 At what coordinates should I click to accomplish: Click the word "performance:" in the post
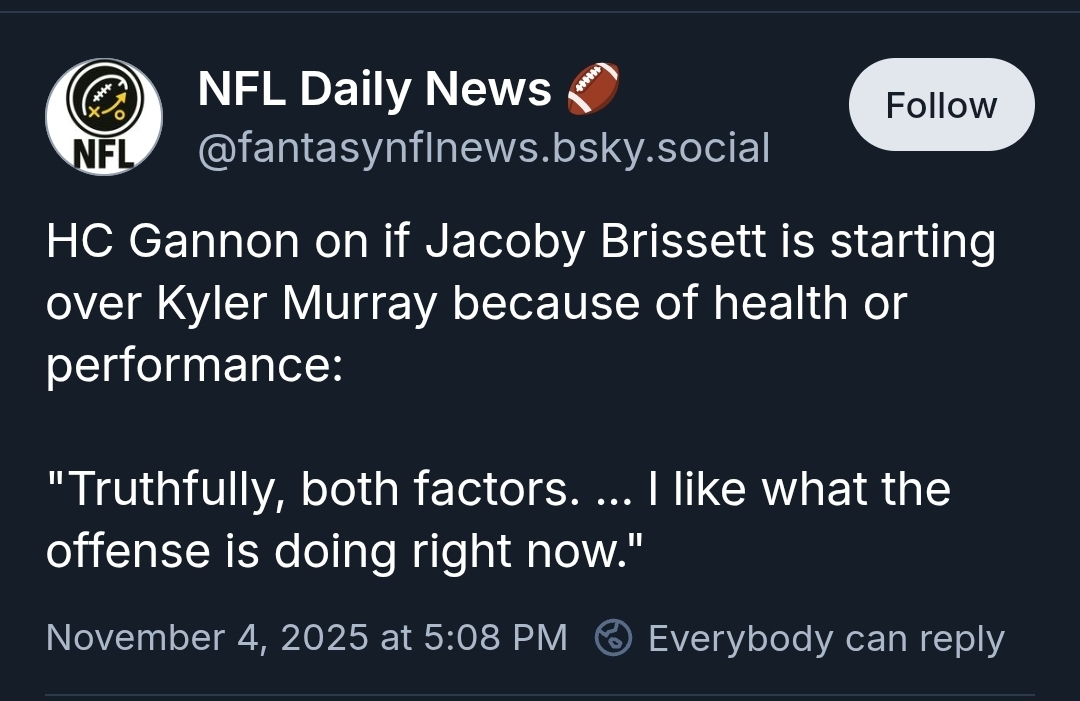coord(194,365)
